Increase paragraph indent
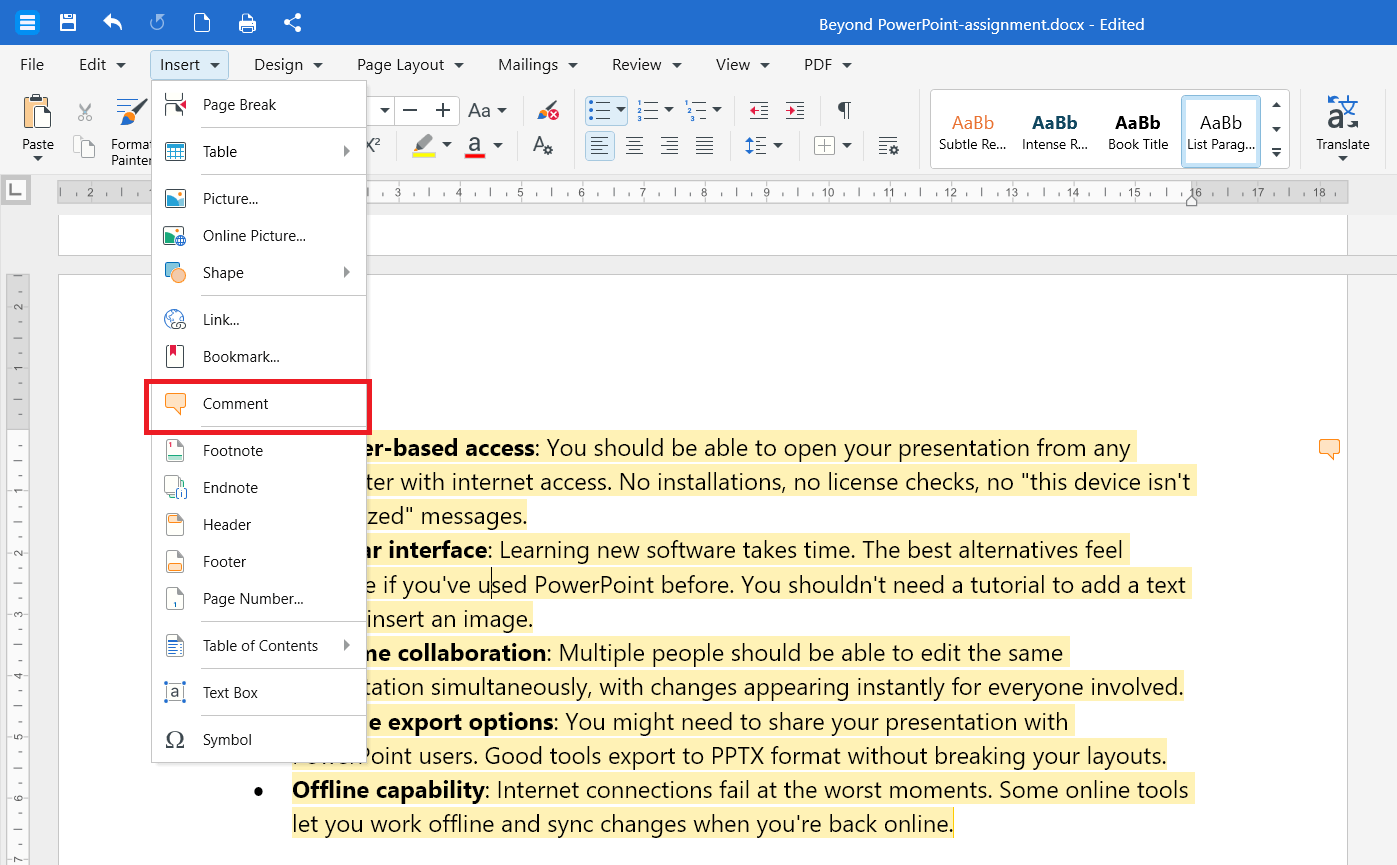Viewport: 1397px width, 865px height. point(795,110)
